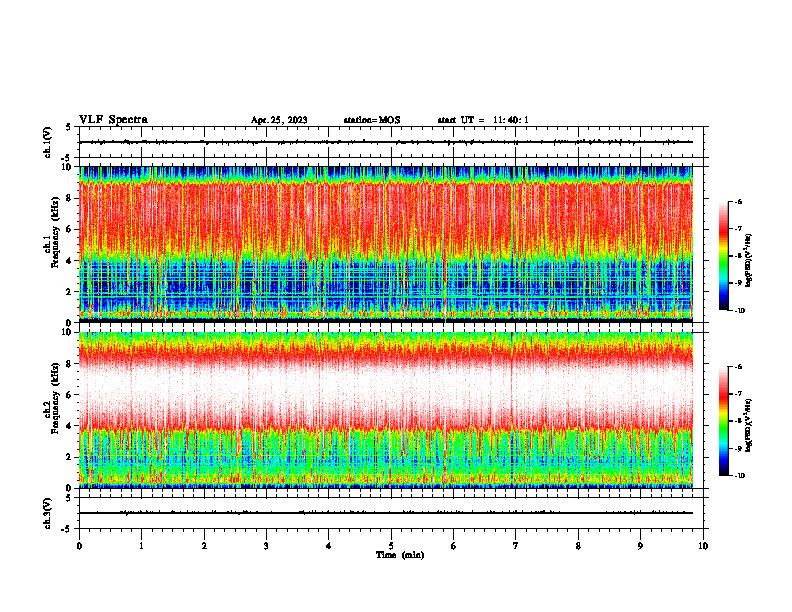
Task: Click the "ch.3(V)" waveform axis label
Action: 48,513
